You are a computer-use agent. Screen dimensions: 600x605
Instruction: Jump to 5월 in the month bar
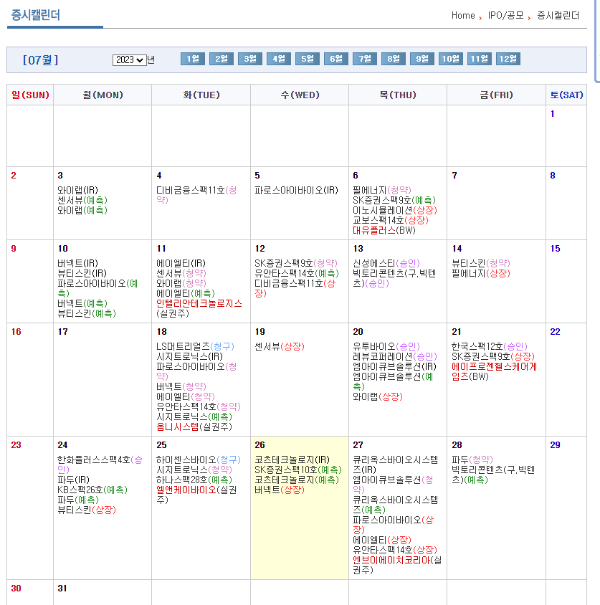[307, 59]
